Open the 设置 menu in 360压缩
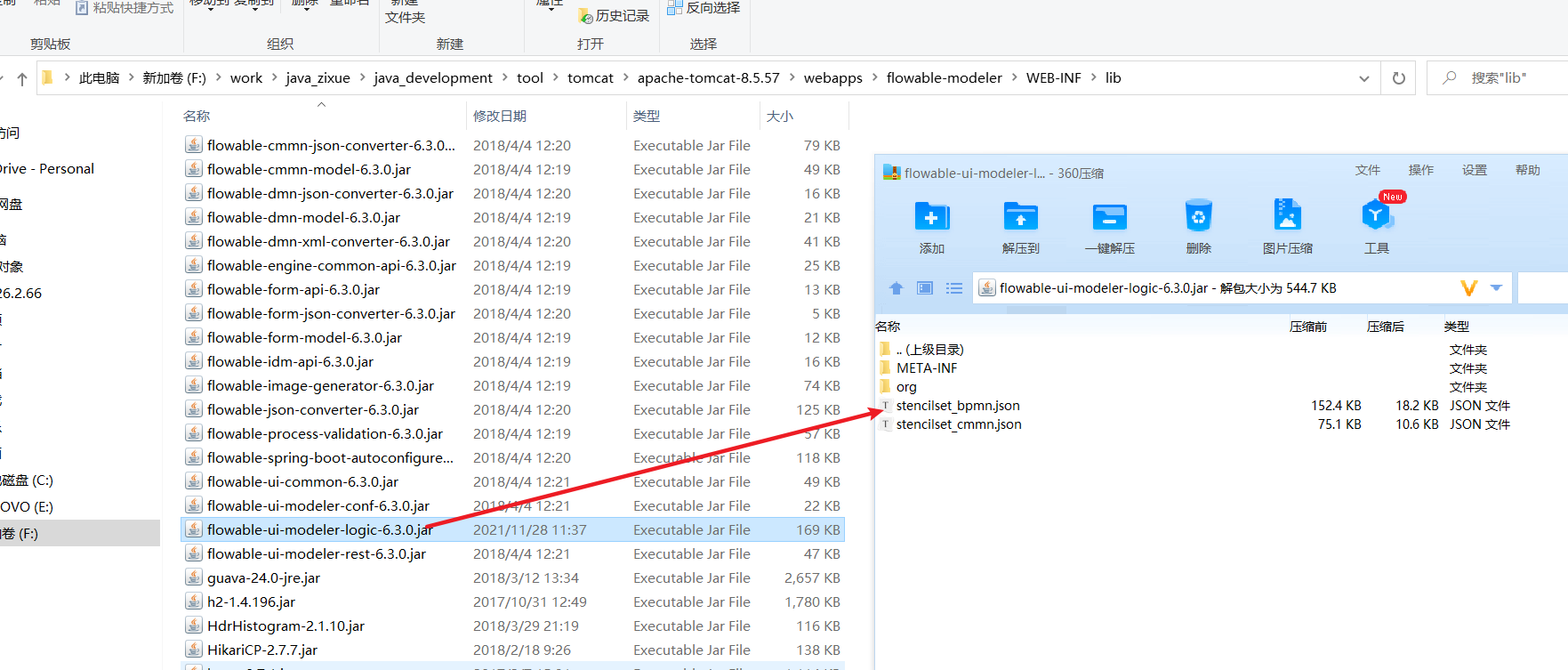Image resolution: width=1568 pixels, height=670 pixels. point(1475,170)
